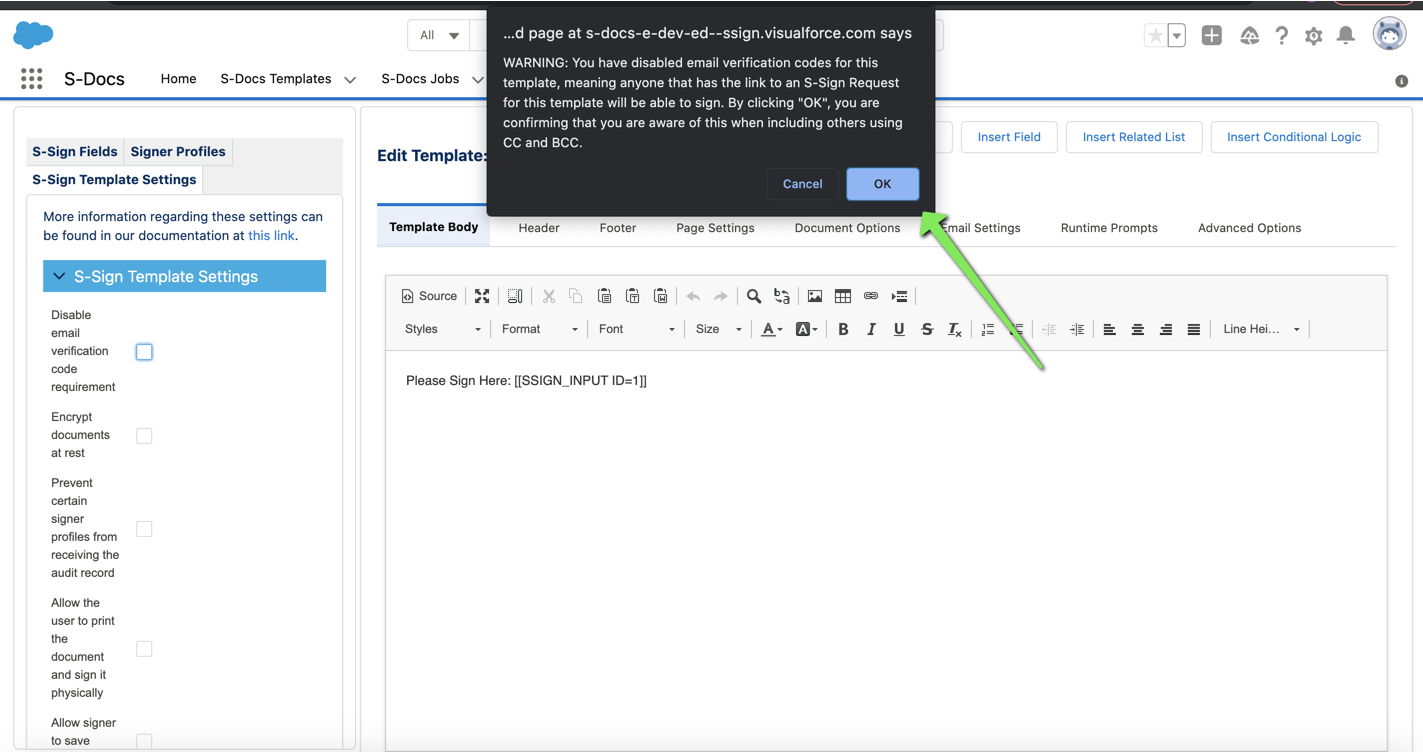
Task: Open the notifications bell
Action: pos(1346,36)
